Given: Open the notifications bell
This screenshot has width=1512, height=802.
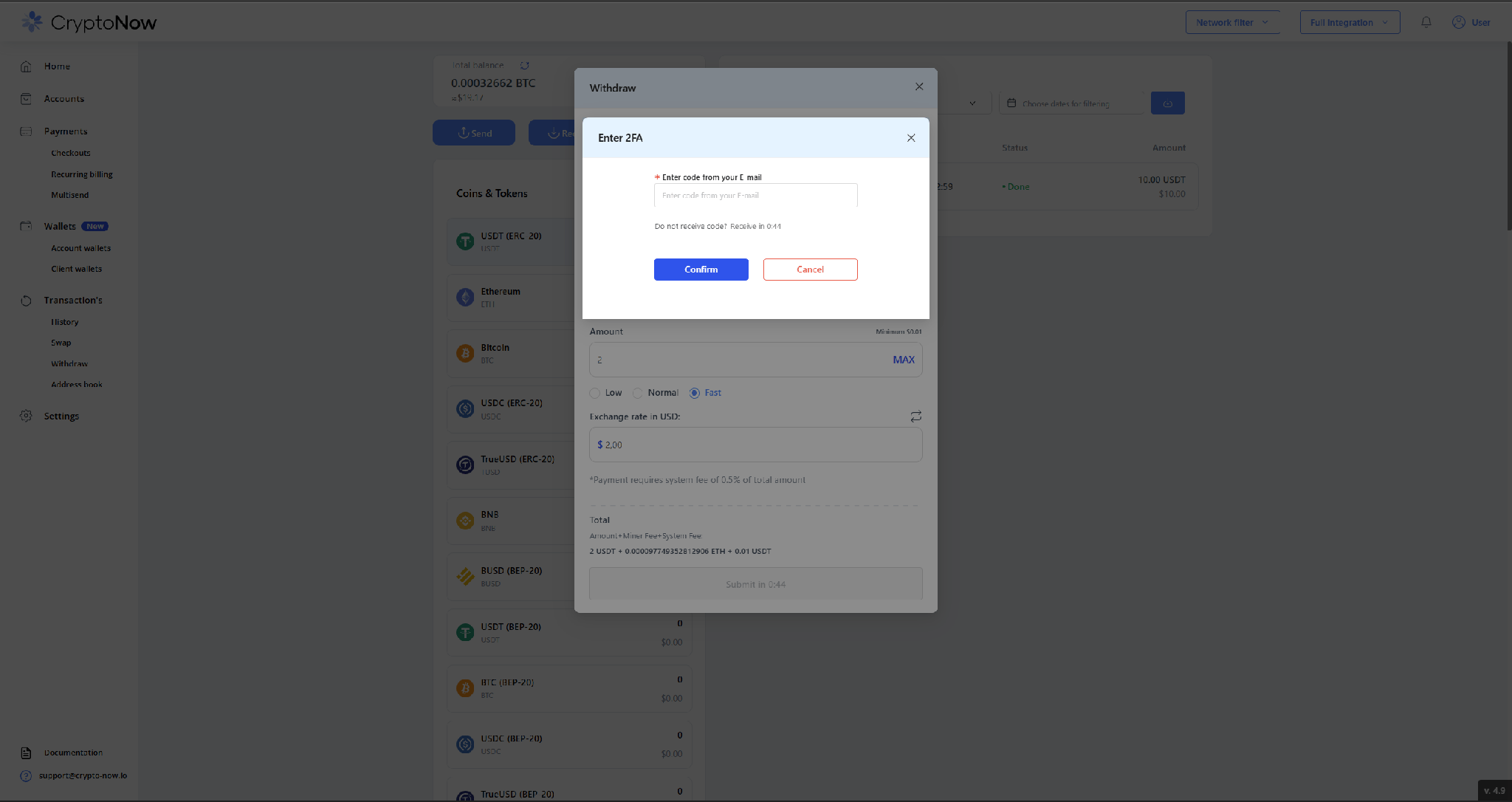Looking at the screenshot, I should [1426, 22].
